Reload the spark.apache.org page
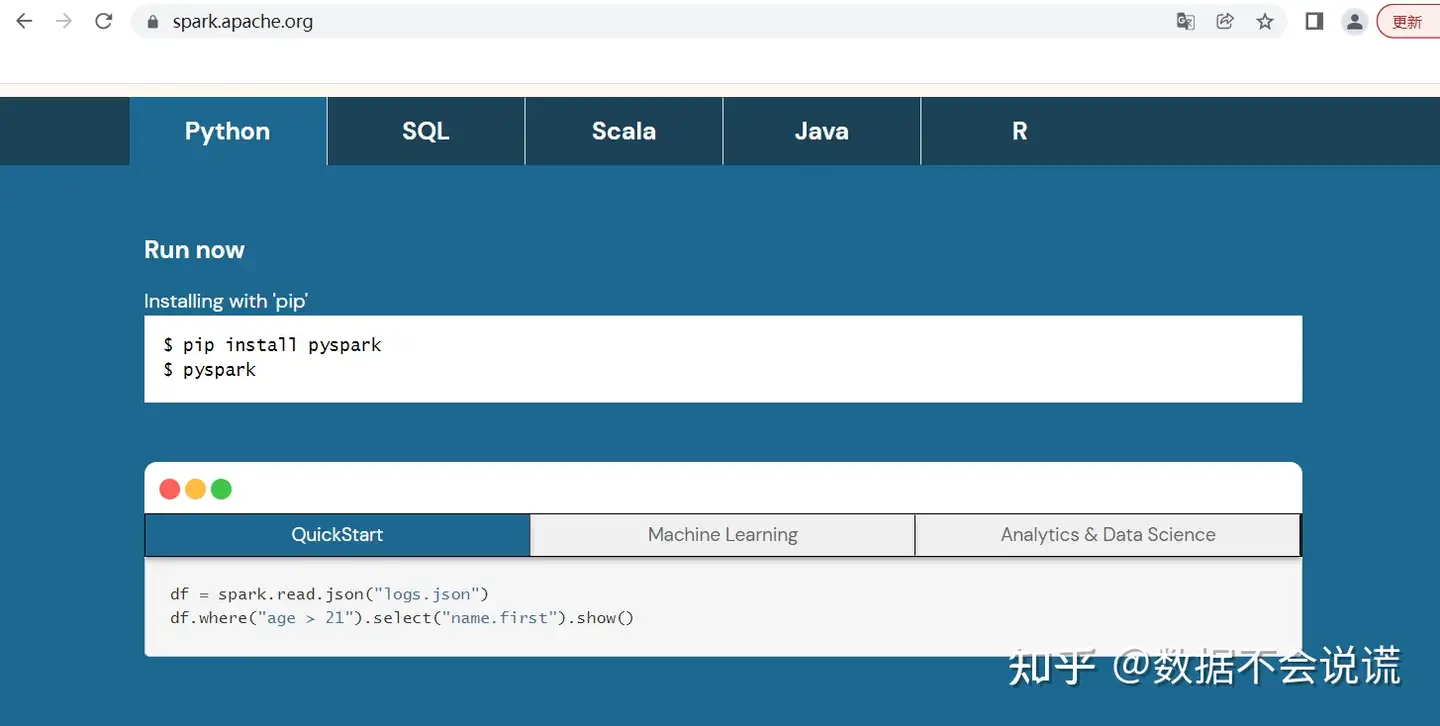 coord(104,21)
